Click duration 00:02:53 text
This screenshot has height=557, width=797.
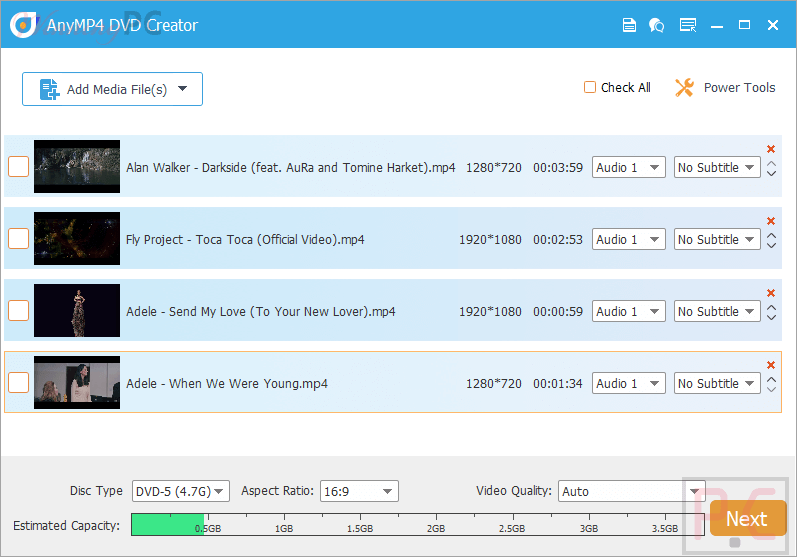pyautogui.click(x=558, y=240)
